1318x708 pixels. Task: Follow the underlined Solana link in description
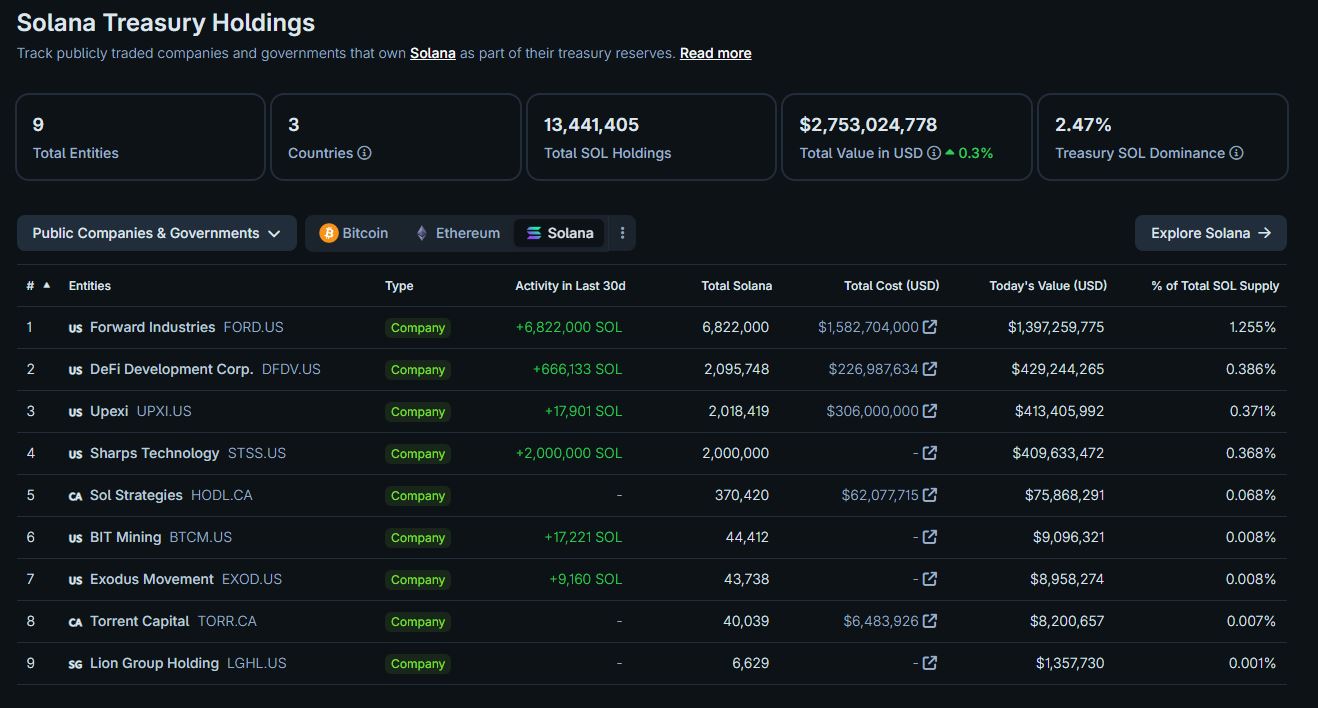[433, 53]
